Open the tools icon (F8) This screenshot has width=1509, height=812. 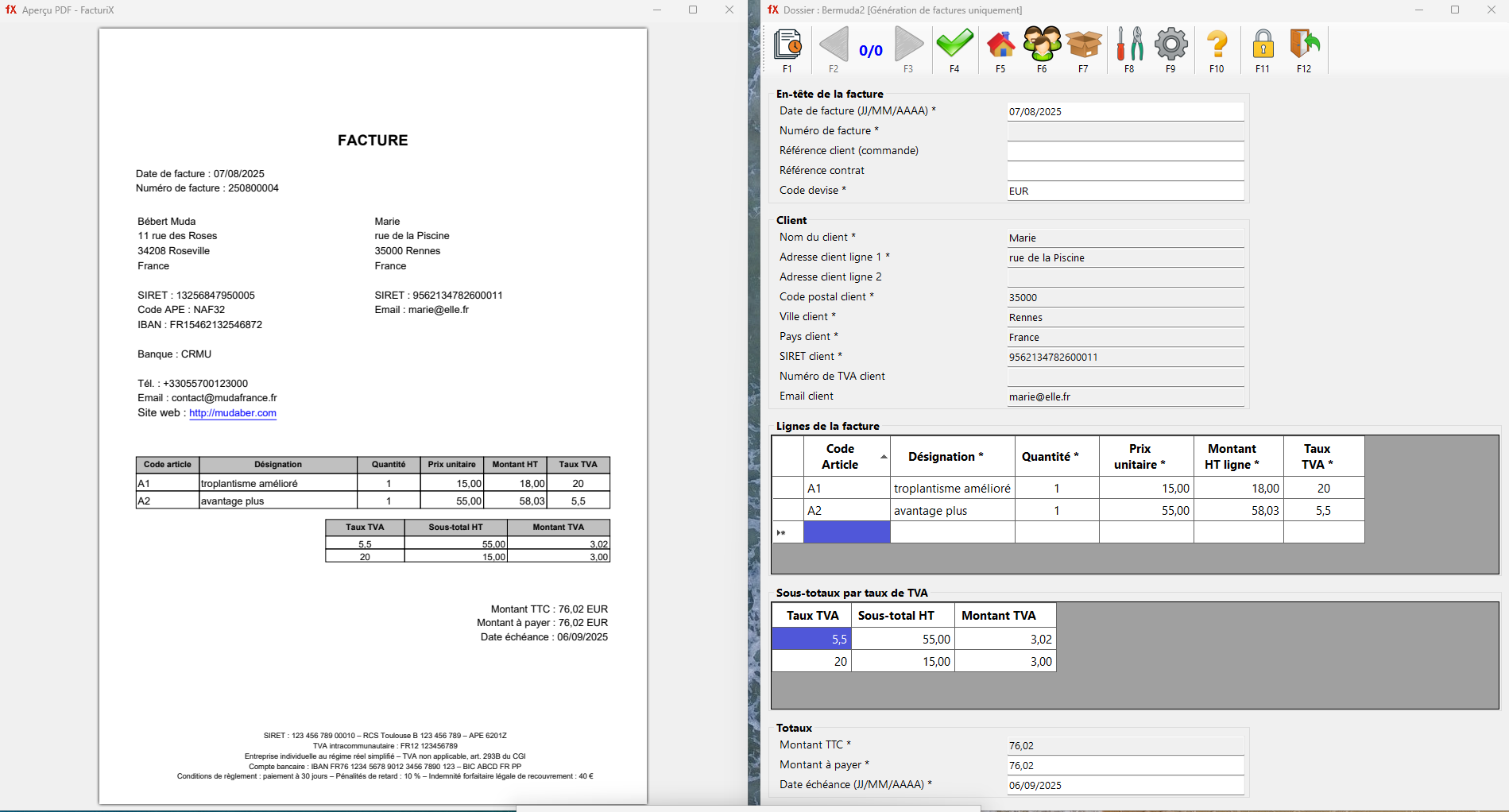(x=1129, y=44)
